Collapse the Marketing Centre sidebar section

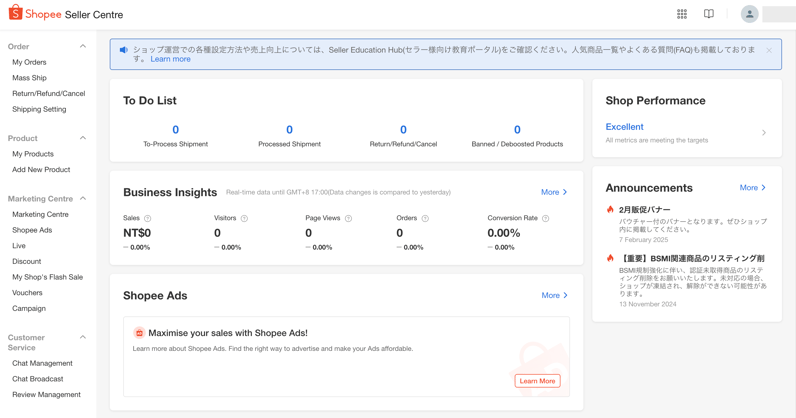tap(83, 198)
